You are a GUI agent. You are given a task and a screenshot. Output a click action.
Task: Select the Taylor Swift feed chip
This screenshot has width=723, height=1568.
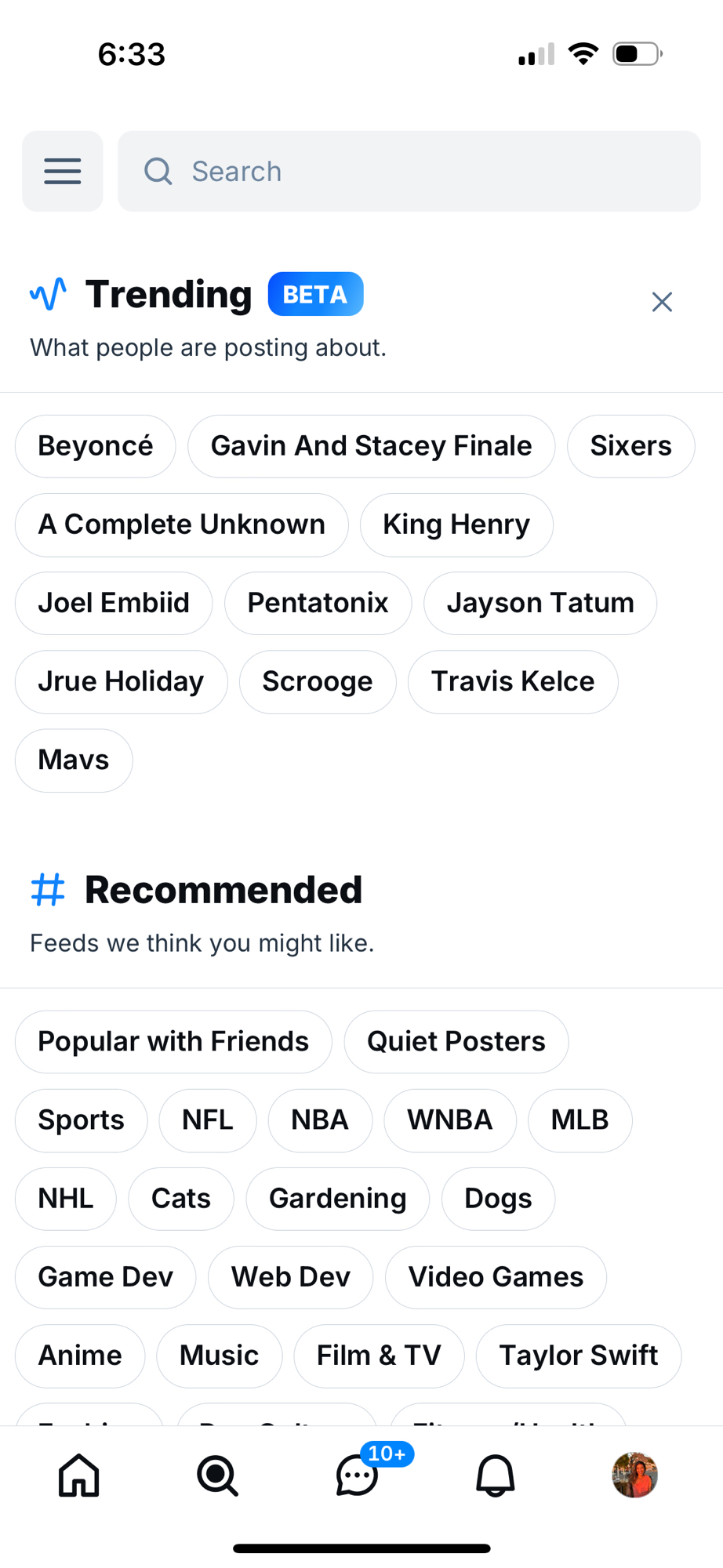click(x=579, y=1355)
